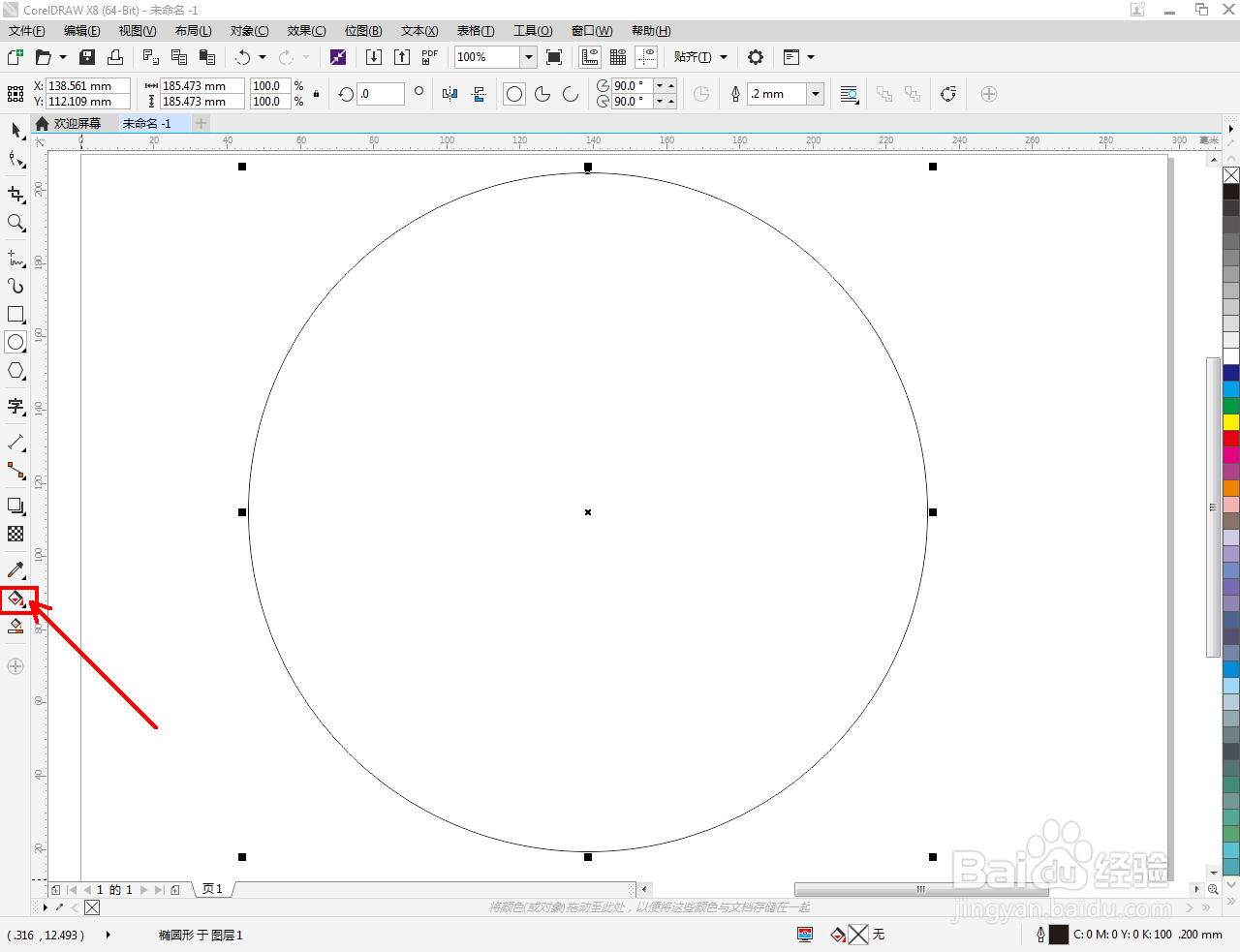Pick the red palette swatch

pos(1231,438)
